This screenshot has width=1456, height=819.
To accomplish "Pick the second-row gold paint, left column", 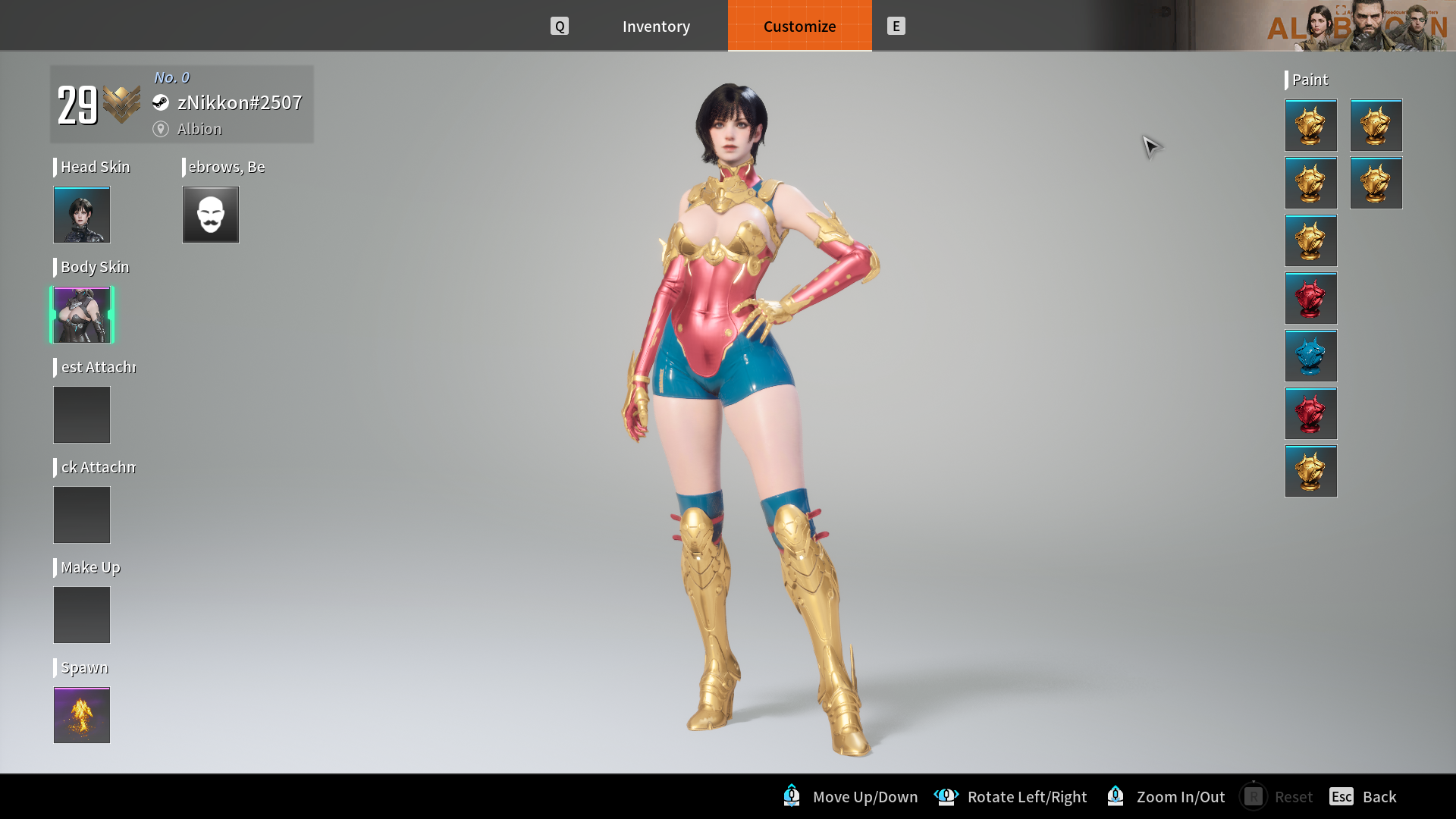I will 1310,183.
